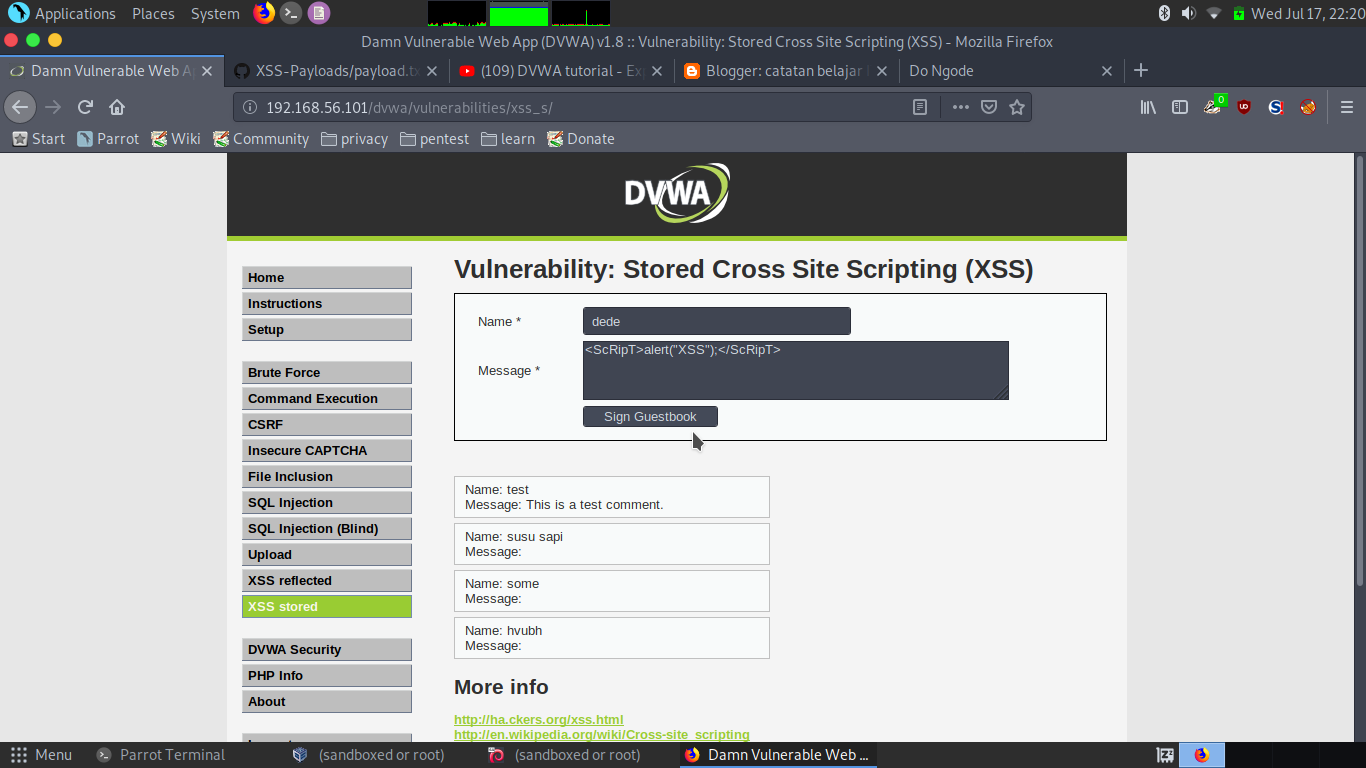Viewport: 1366px width, 768px height.
Task: Open the volume control tray icon
Action: coord(1188,13)
